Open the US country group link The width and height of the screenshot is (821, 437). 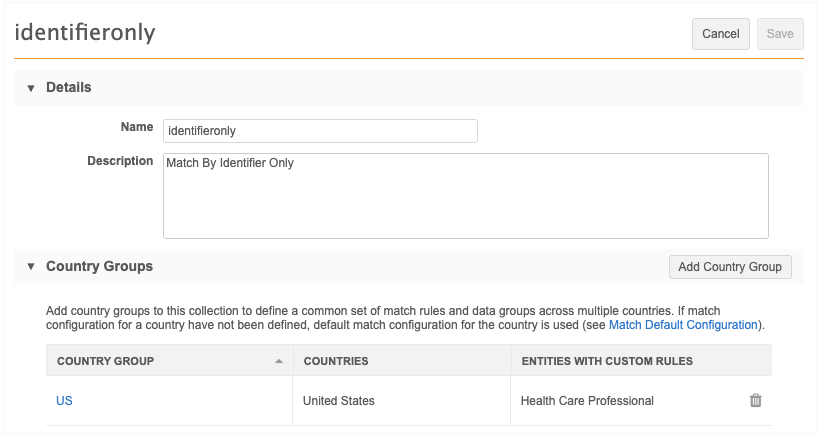pyautogui.click(x=64, y=401)
